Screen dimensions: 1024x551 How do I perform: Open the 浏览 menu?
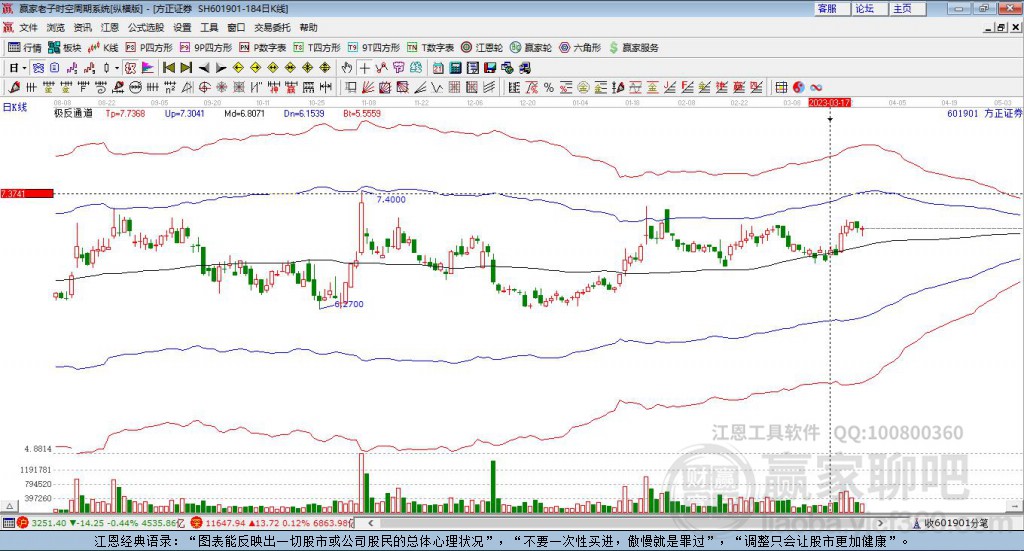[x=56, y=27]
